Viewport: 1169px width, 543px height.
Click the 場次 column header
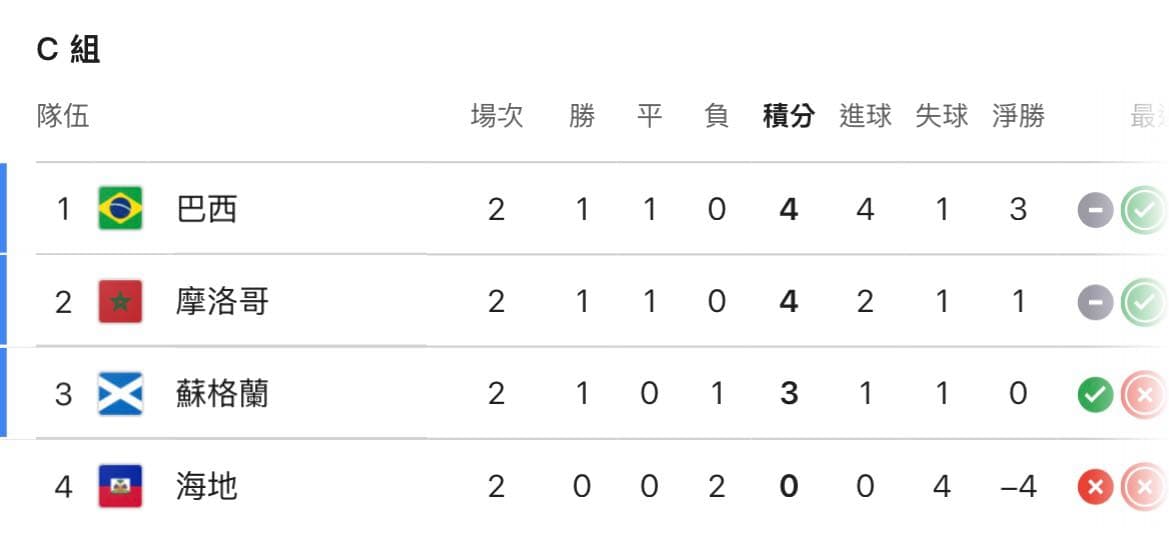pyautogui.click(x=497, y=116)
